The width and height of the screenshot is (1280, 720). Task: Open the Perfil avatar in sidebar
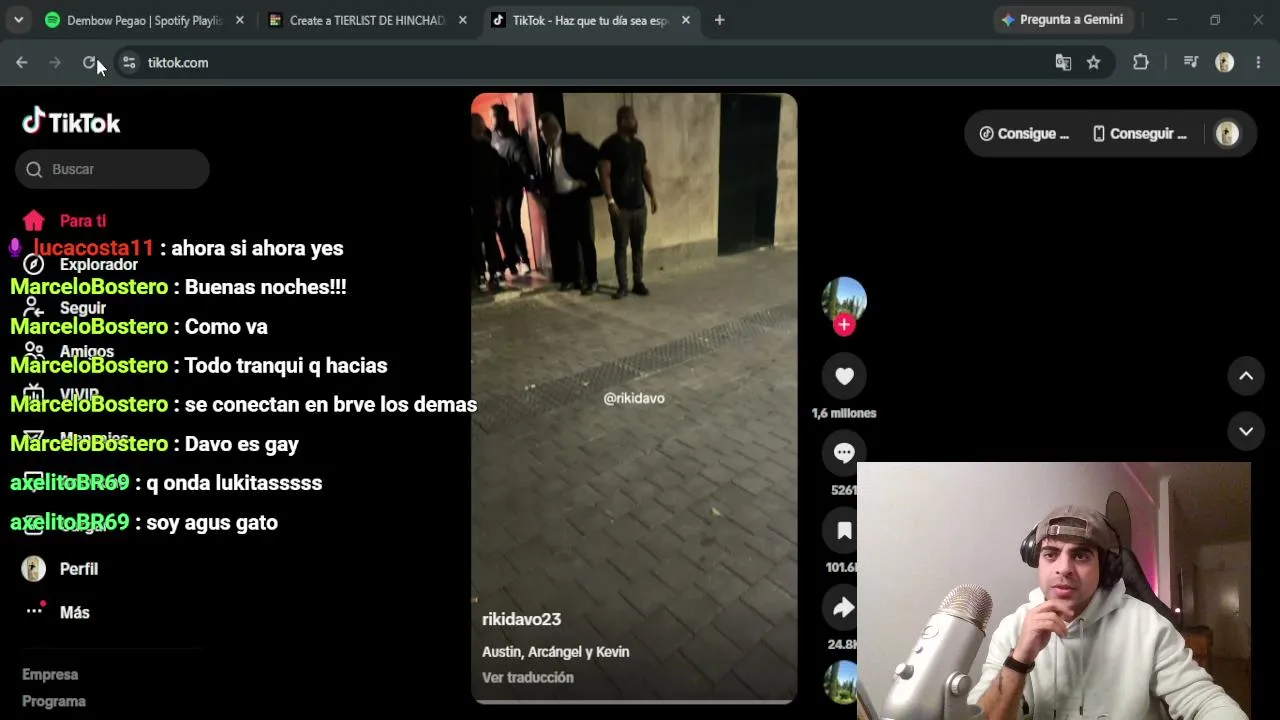(34, 569)
